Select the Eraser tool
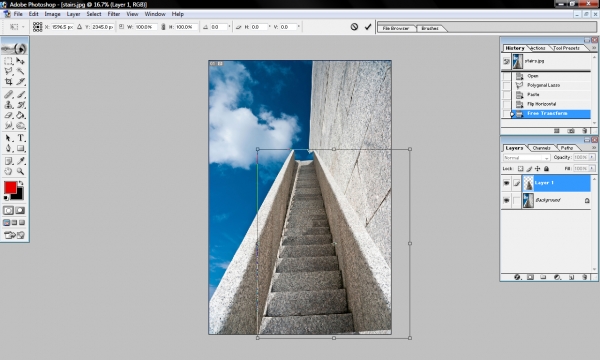The image size is (600, 360). 8,115
